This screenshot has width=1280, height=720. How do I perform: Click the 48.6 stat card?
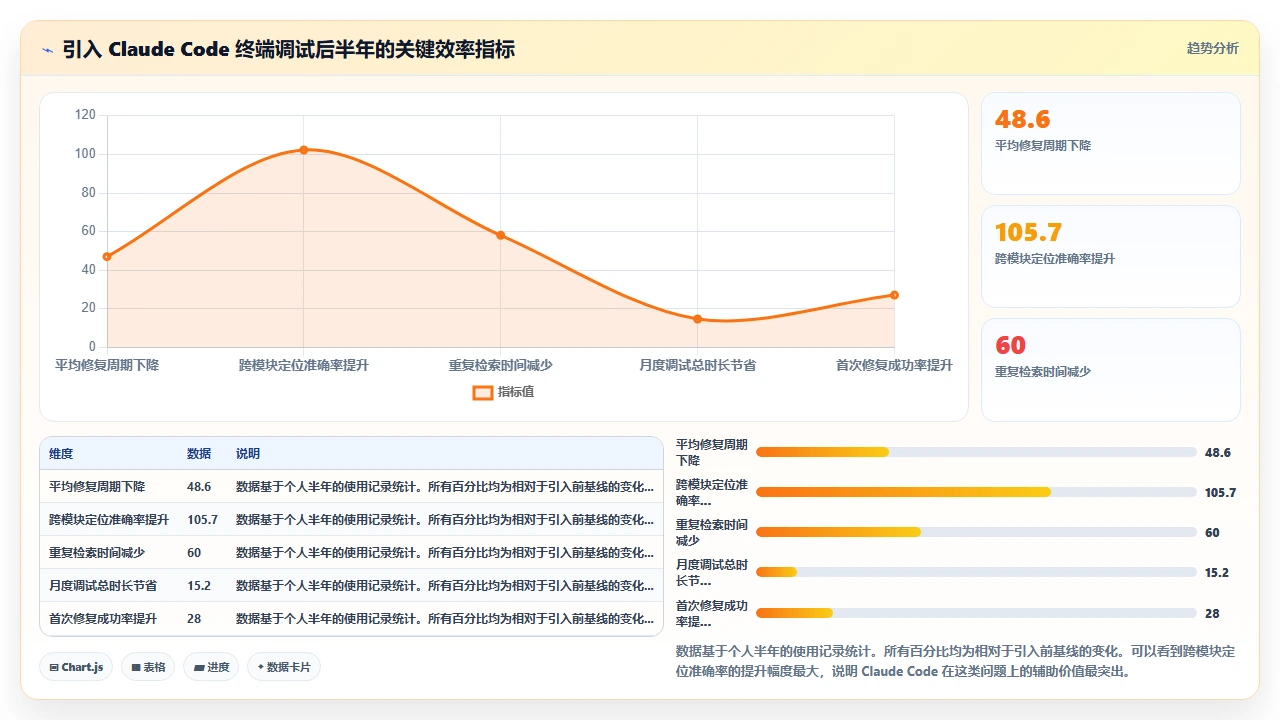coord(1111,144)
